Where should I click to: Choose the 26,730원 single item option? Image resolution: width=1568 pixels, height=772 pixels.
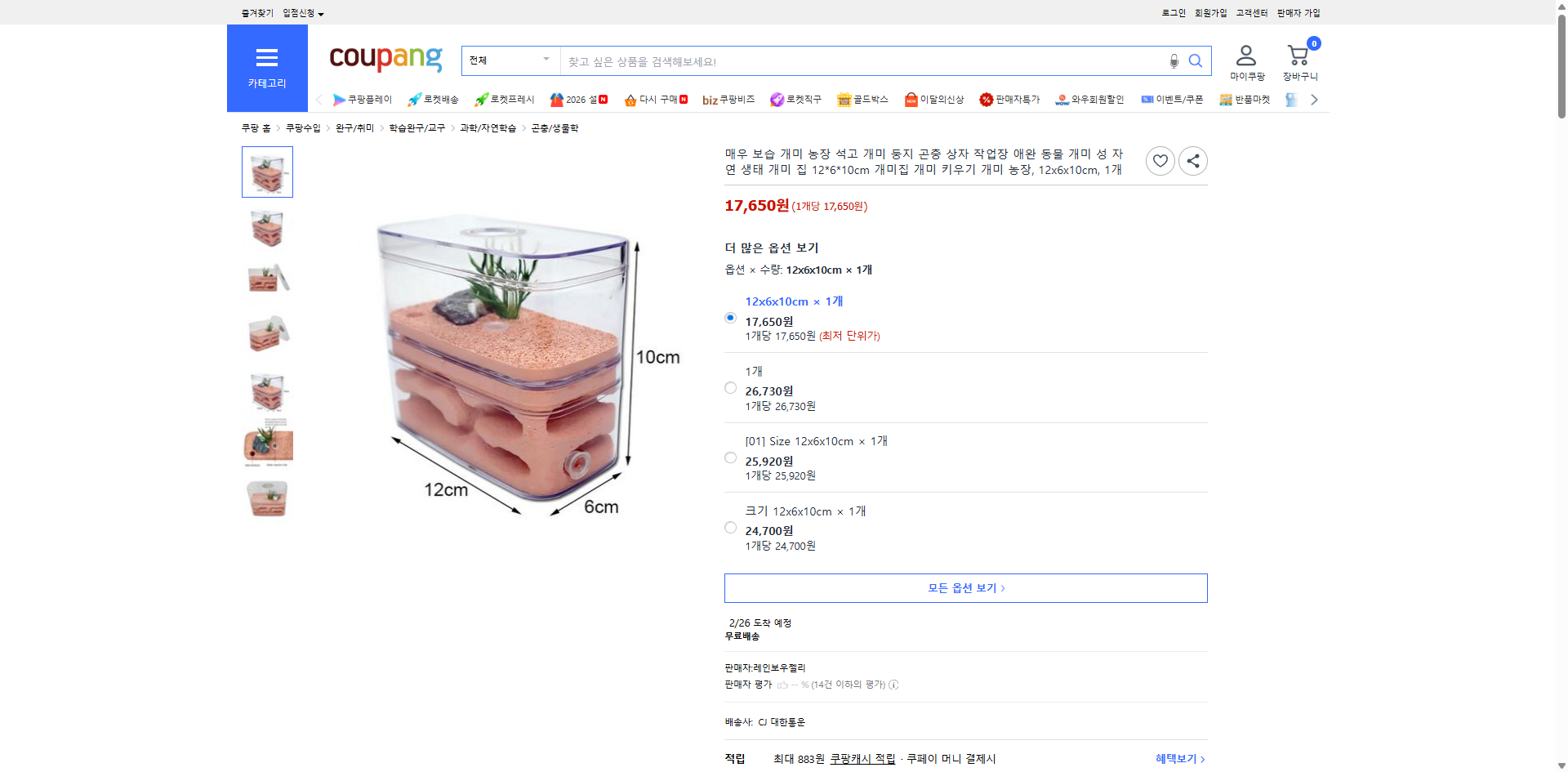pos(729,388)
